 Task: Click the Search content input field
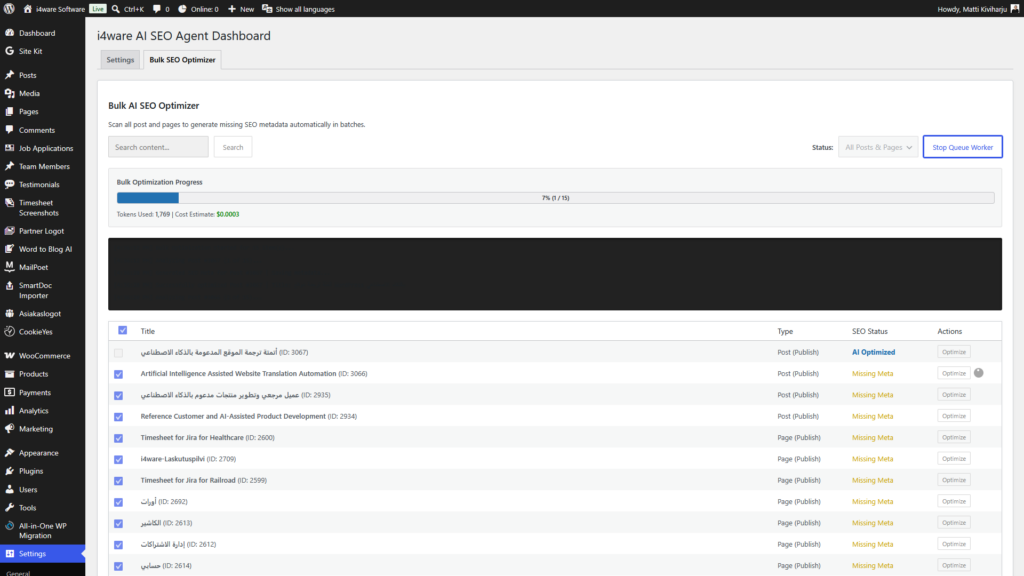(158, 147)
